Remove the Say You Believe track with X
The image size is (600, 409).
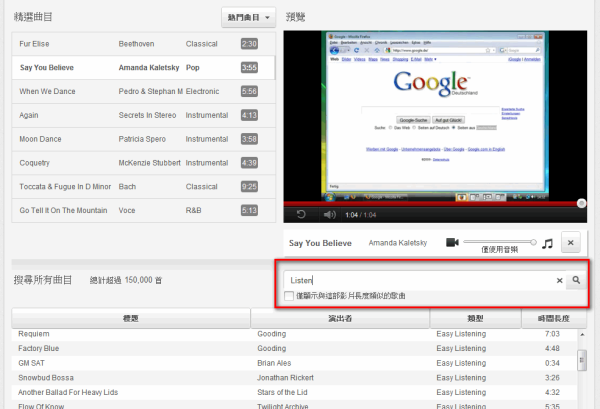point(571,243)
